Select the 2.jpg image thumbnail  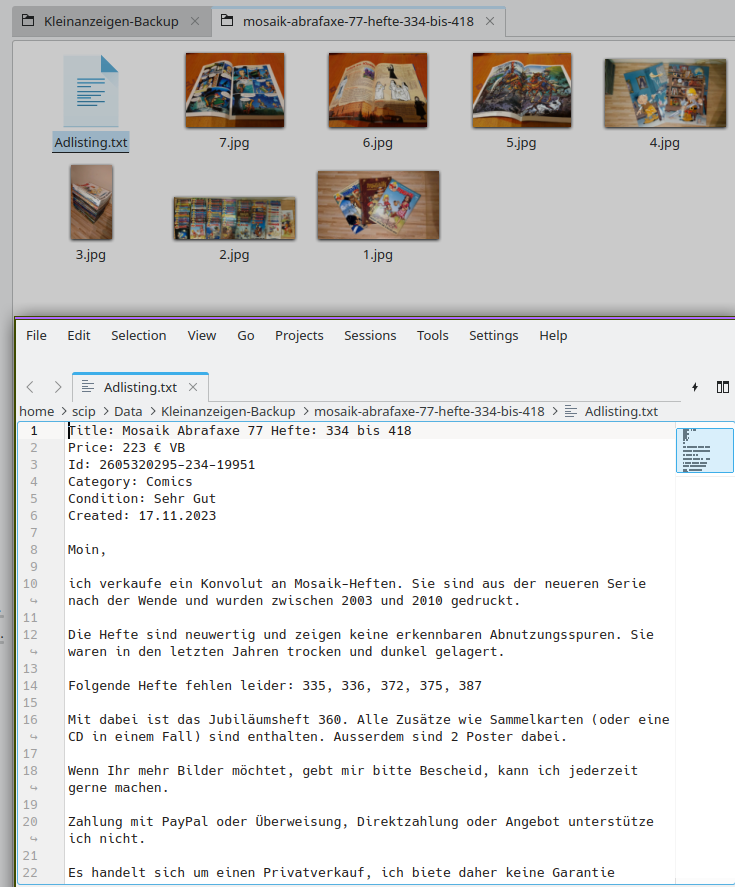234,218
